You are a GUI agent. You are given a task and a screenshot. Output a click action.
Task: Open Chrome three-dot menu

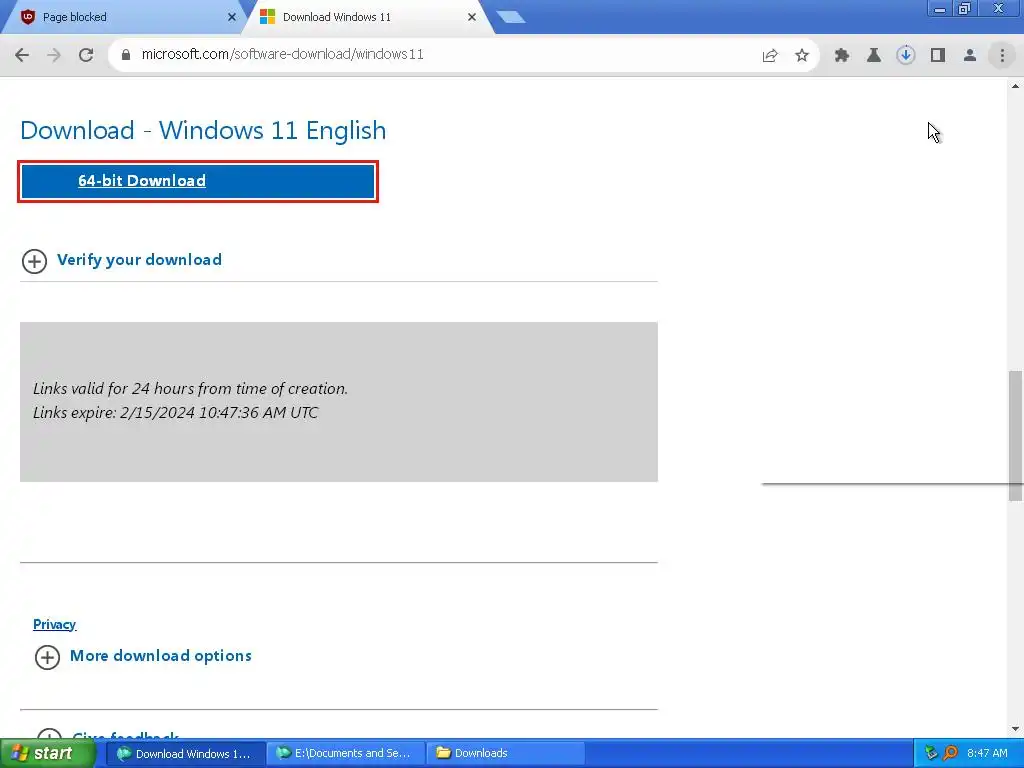pos(1002,56)
